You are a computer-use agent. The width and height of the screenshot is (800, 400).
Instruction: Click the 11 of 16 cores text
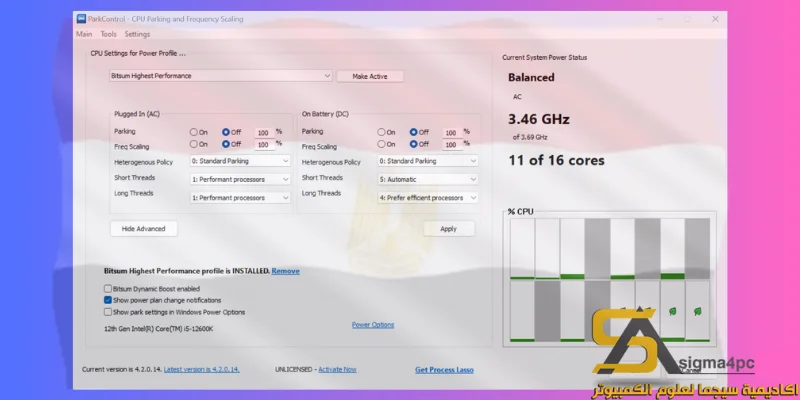coord(556,160)
